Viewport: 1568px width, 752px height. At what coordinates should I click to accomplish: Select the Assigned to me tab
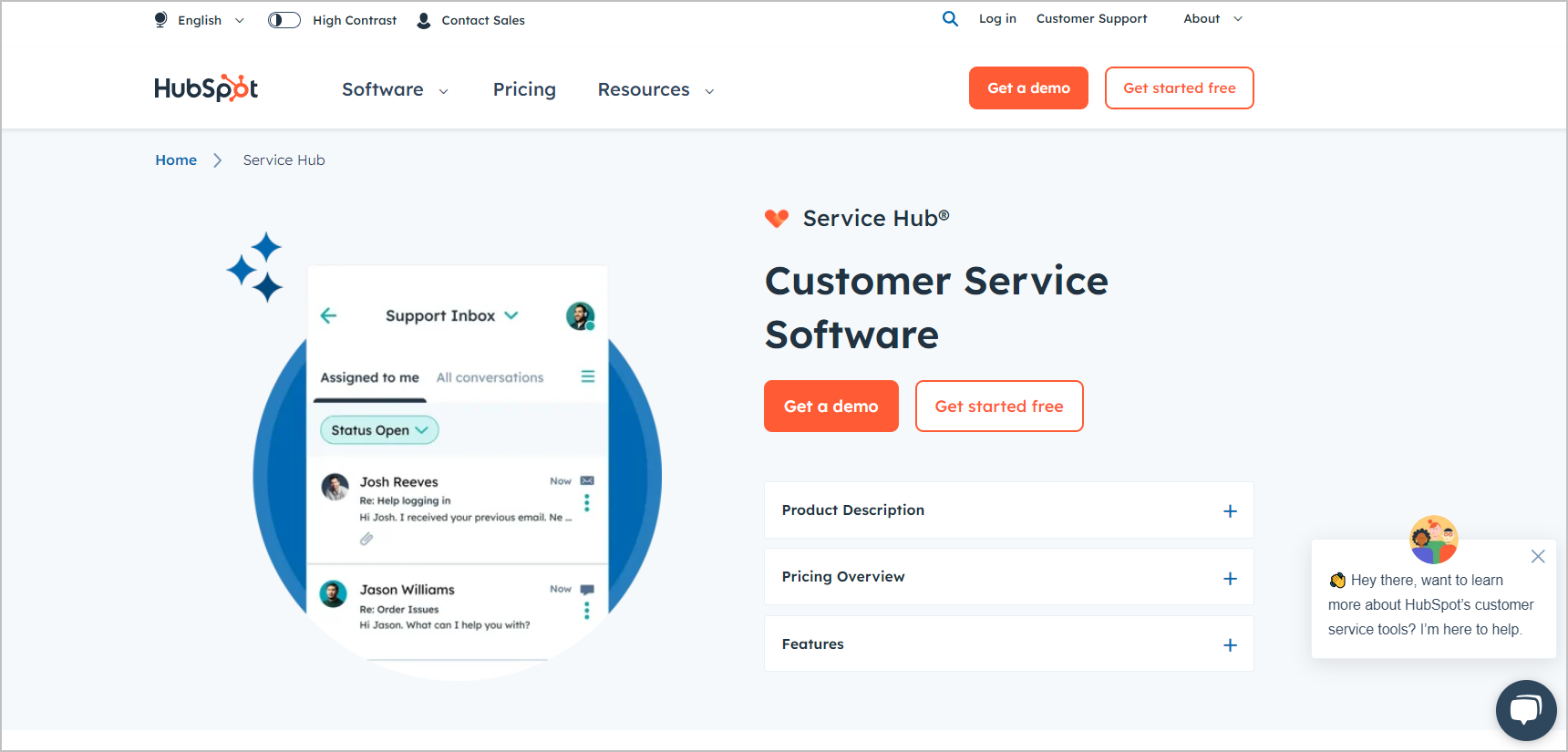(370, 377)
